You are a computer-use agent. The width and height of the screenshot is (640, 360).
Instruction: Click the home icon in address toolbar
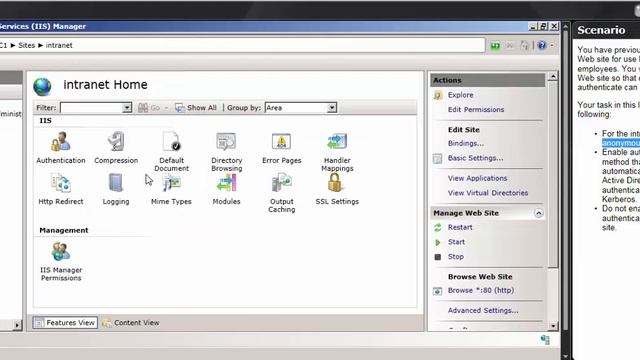525,45
